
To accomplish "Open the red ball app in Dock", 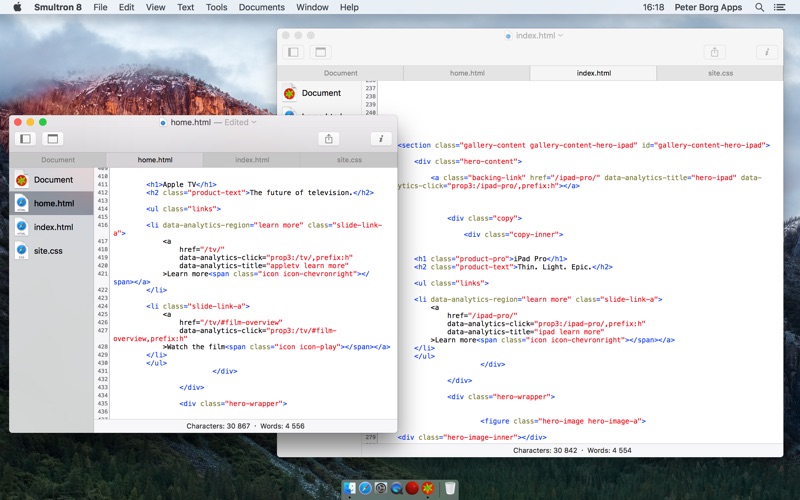I will click(412, 488).
